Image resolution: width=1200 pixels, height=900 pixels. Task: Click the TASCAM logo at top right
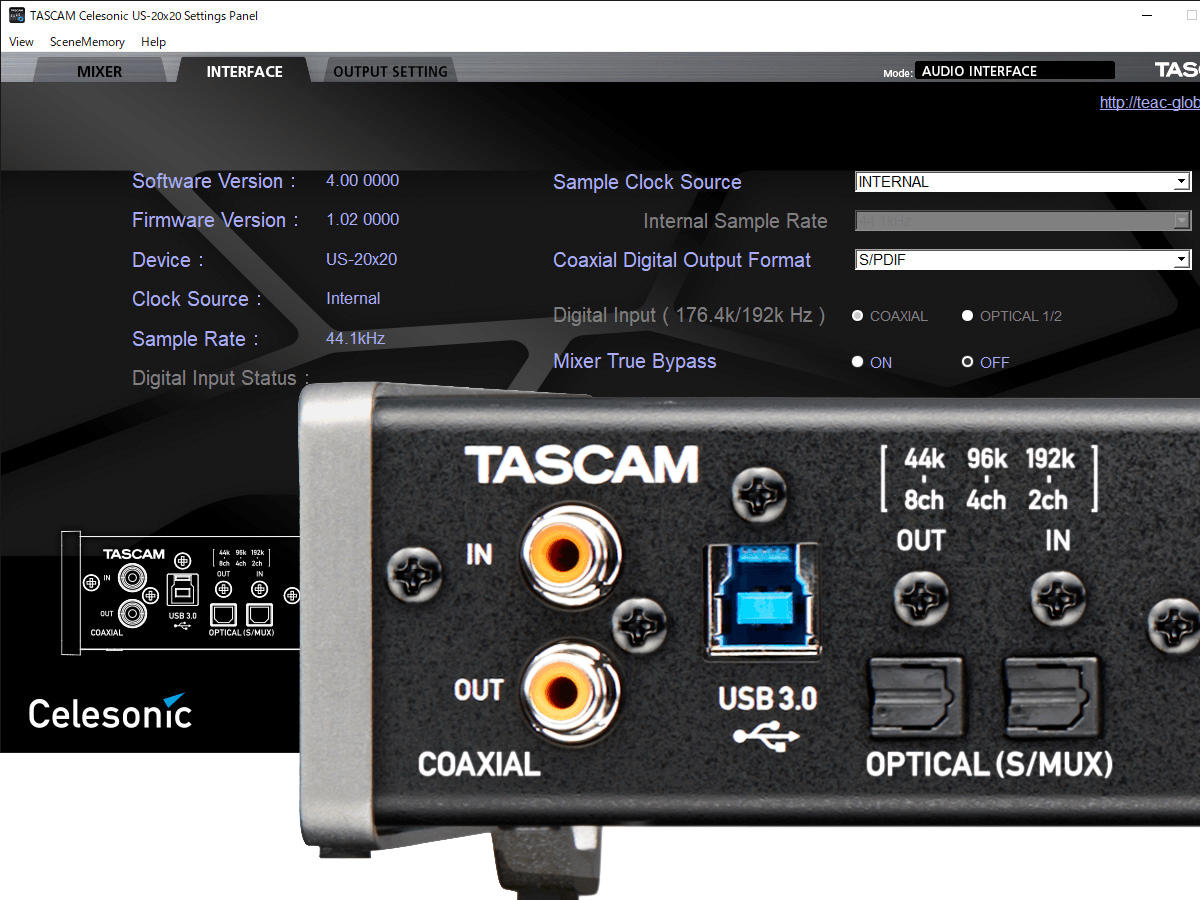click(x=1178, y=68)
